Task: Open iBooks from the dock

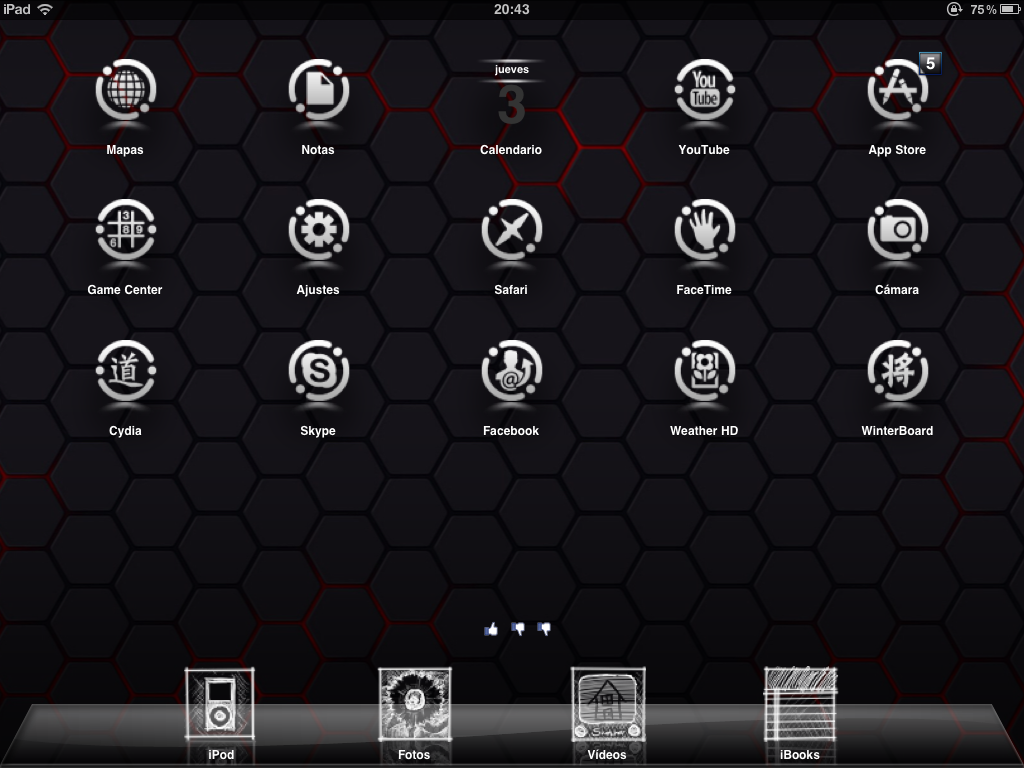Action: click(800, 704)
